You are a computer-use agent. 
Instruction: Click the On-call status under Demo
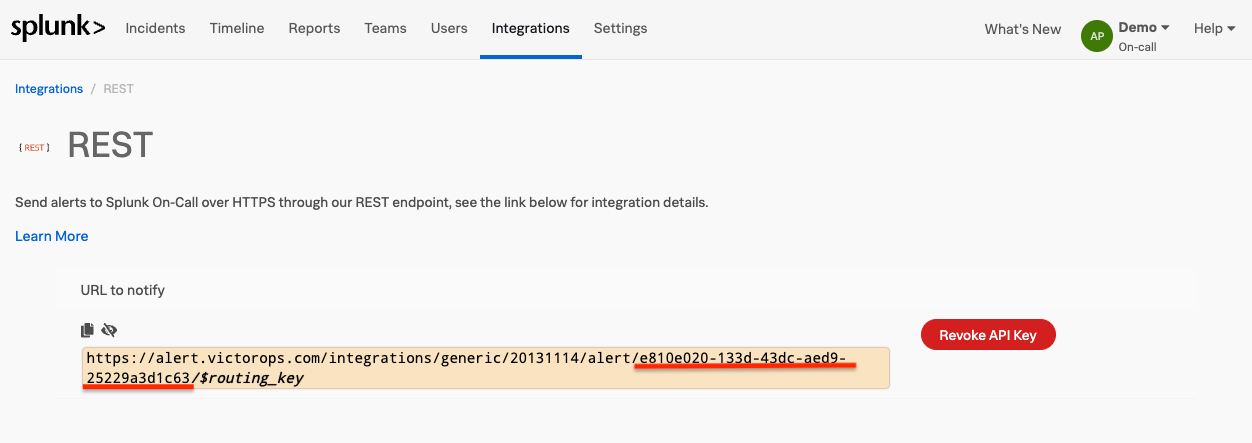(1137, 47)
